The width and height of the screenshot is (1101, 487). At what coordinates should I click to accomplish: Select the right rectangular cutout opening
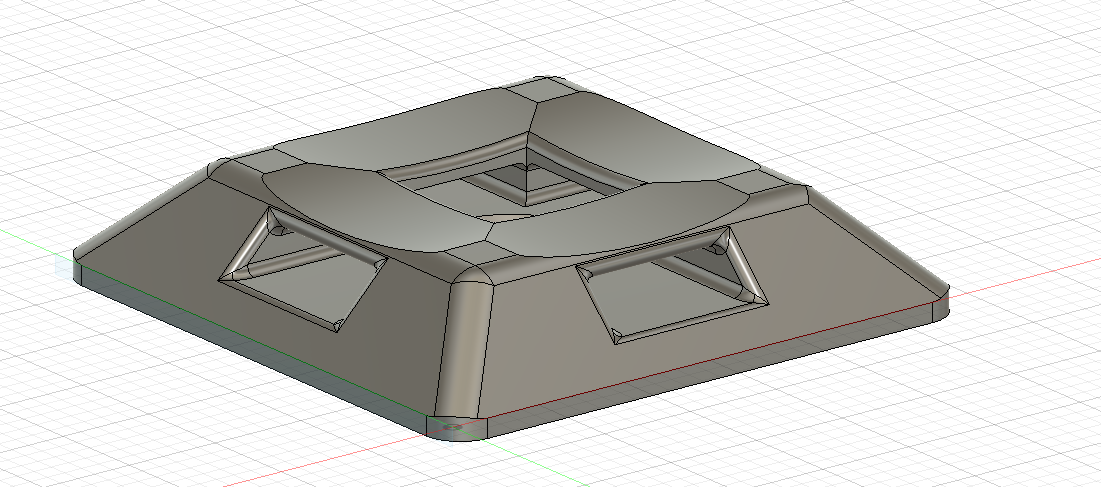[673, 286]
